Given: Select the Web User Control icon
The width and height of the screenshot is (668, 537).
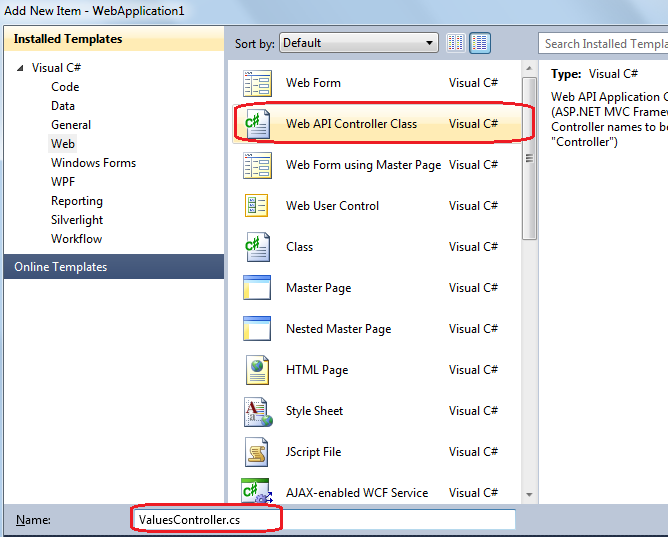Looking at the screenshot, I should point(257,206).
